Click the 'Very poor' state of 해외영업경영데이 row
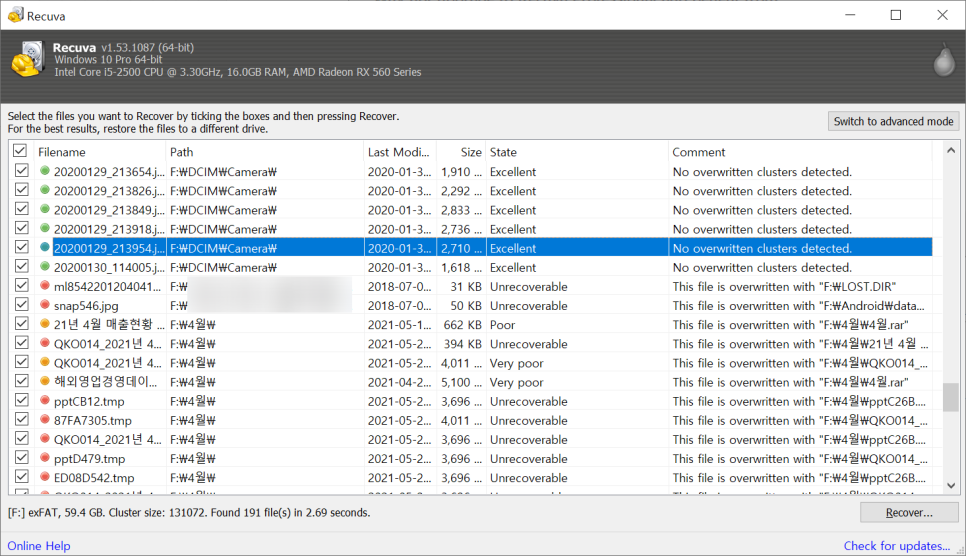This screenshot has height=556, width=966. (x=516, y=382)
